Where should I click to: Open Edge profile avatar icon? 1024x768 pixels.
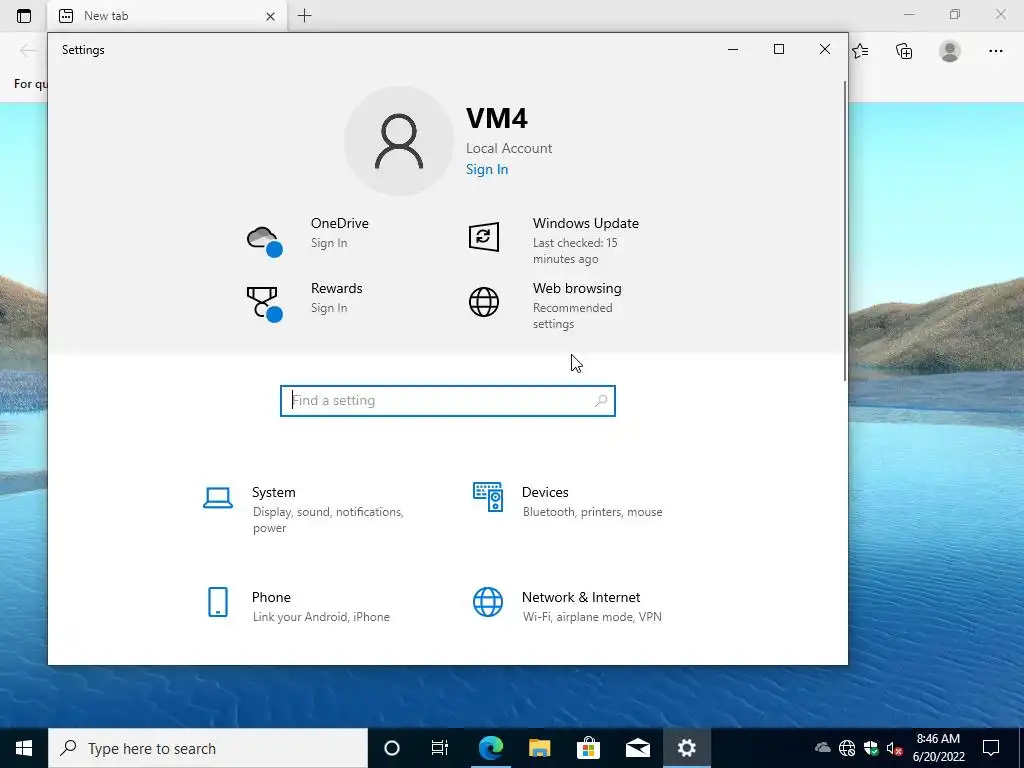click(950, 51)
